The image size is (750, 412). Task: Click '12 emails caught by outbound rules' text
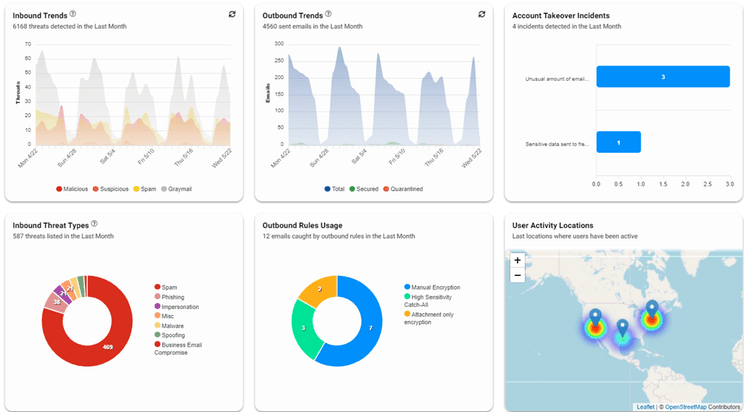339,236
